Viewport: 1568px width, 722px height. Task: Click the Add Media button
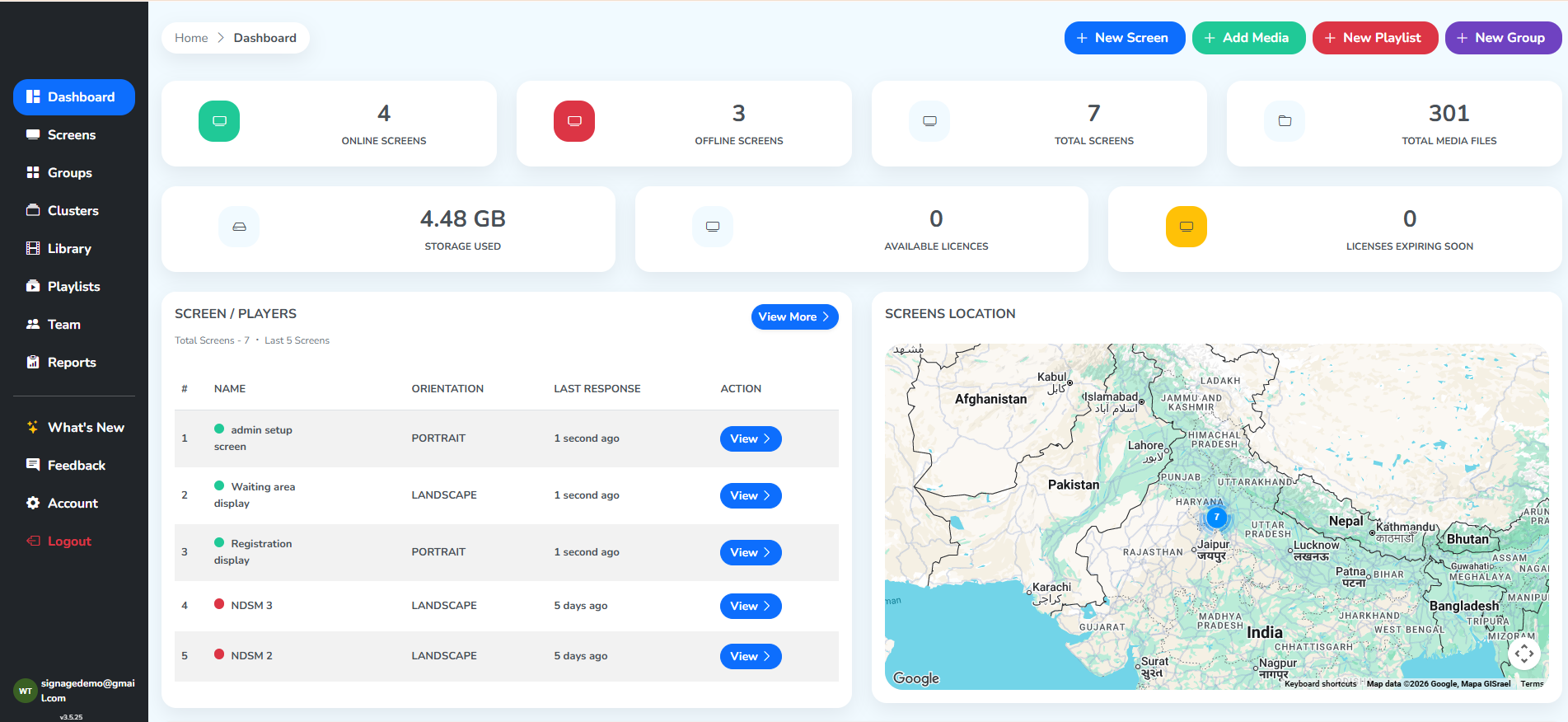click(x=1248, y=38)
